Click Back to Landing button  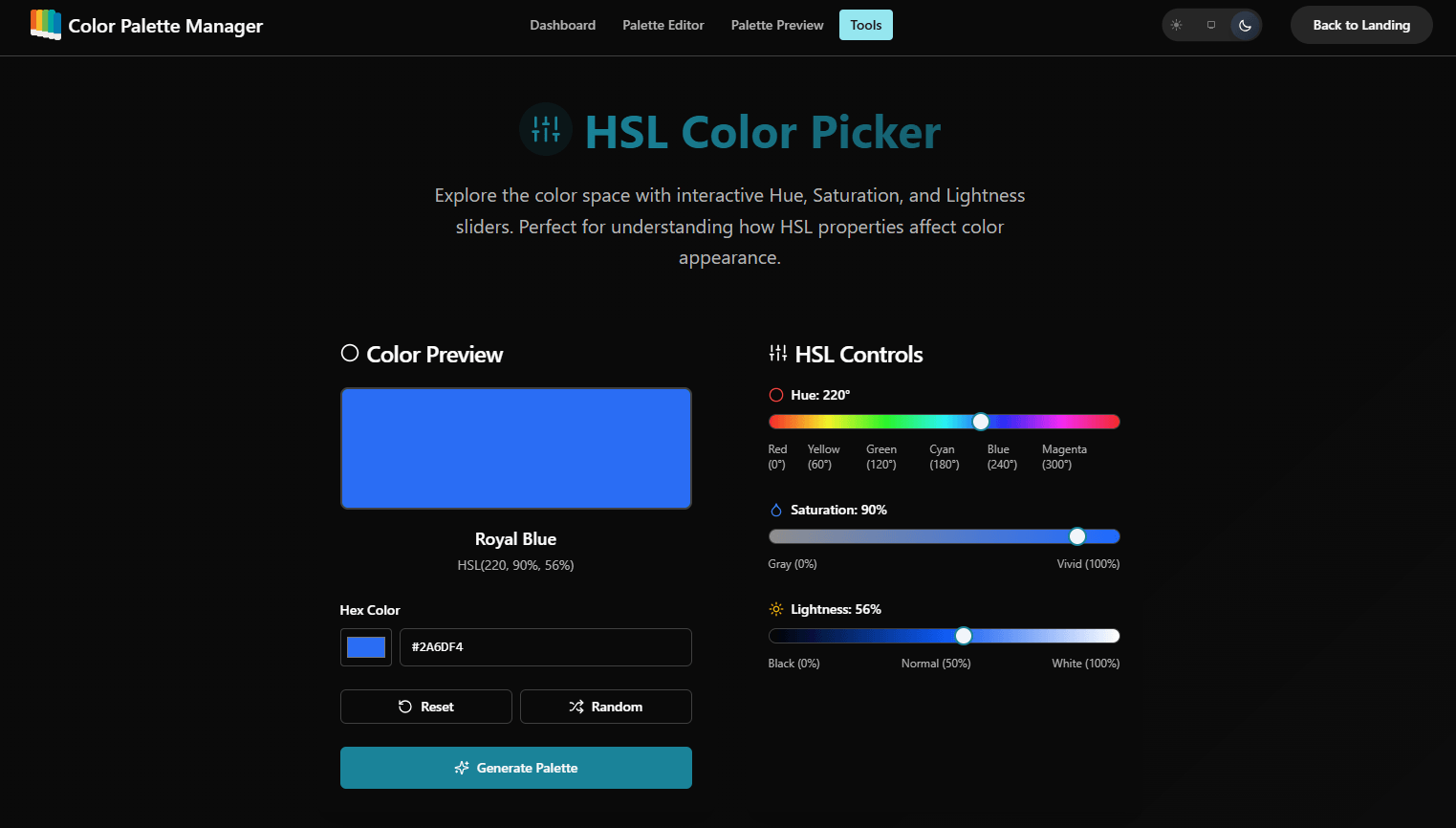(x=1360, y=25)
